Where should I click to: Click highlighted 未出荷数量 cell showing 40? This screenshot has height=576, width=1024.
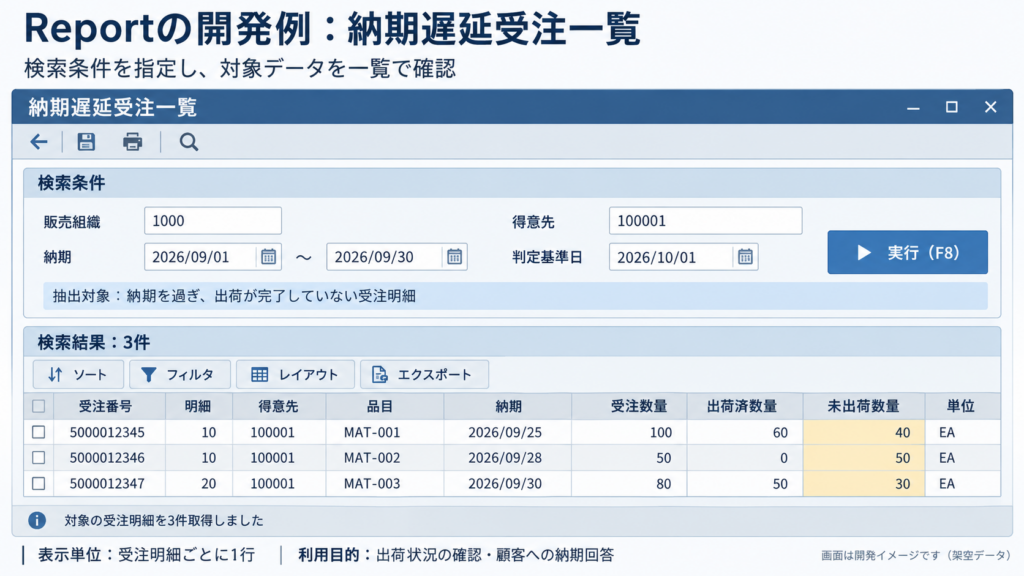(x=864, y=432)
